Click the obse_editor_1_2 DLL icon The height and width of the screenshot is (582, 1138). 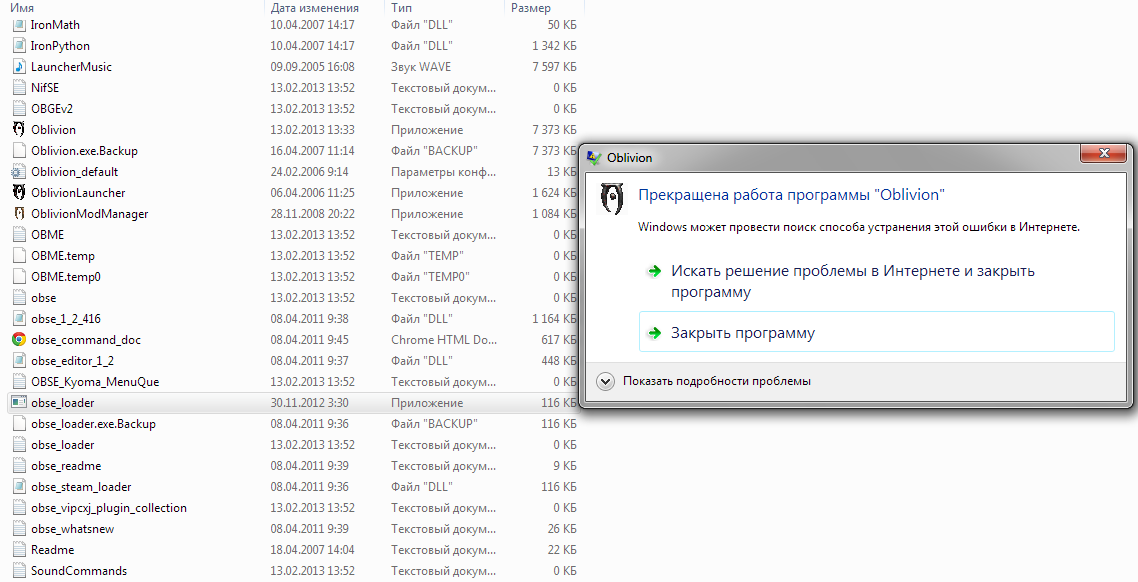19,361
